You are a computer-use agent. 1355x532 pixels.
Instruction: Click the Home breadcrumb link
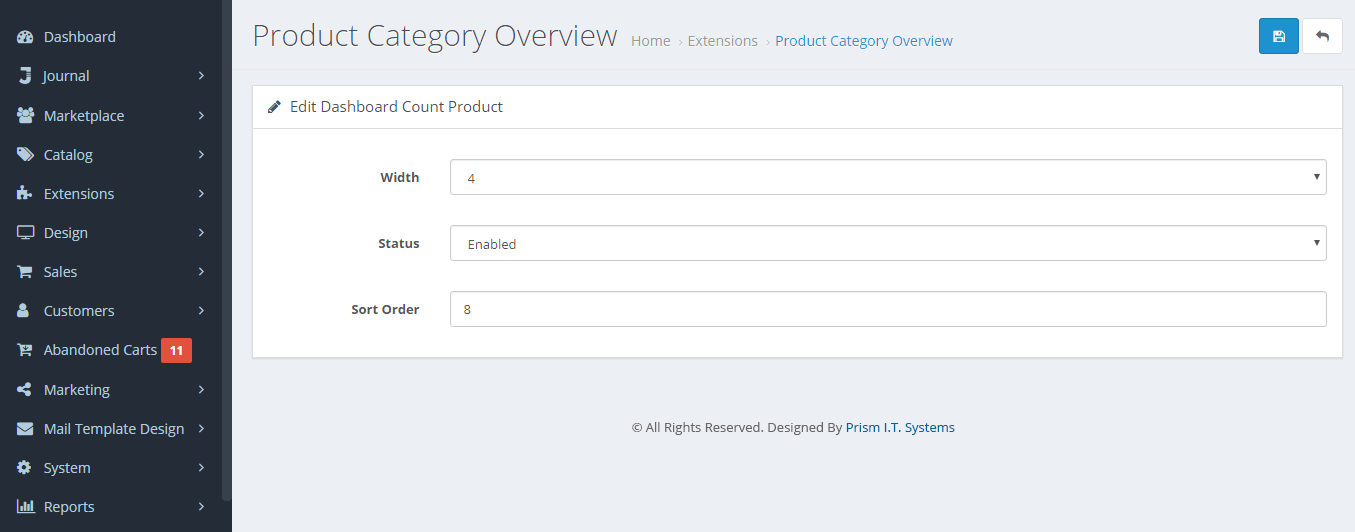[x=651, y=41]
